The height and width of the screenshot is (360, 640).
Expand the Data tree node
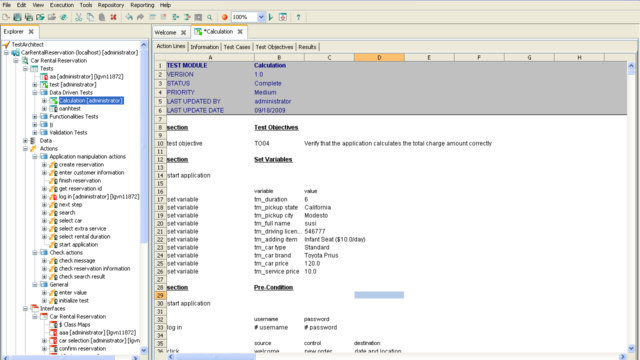coord(25,140)
